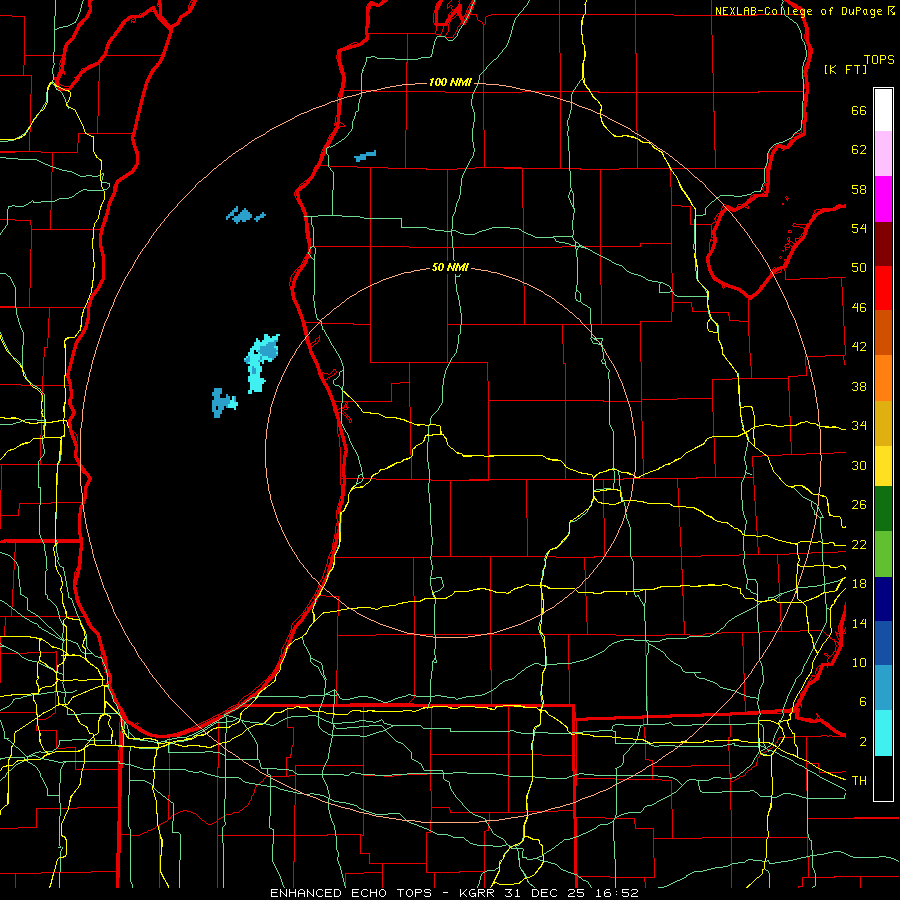Screen dimensions: 900x900
Task: Click the '46' legend value
Action: point(859,308)
